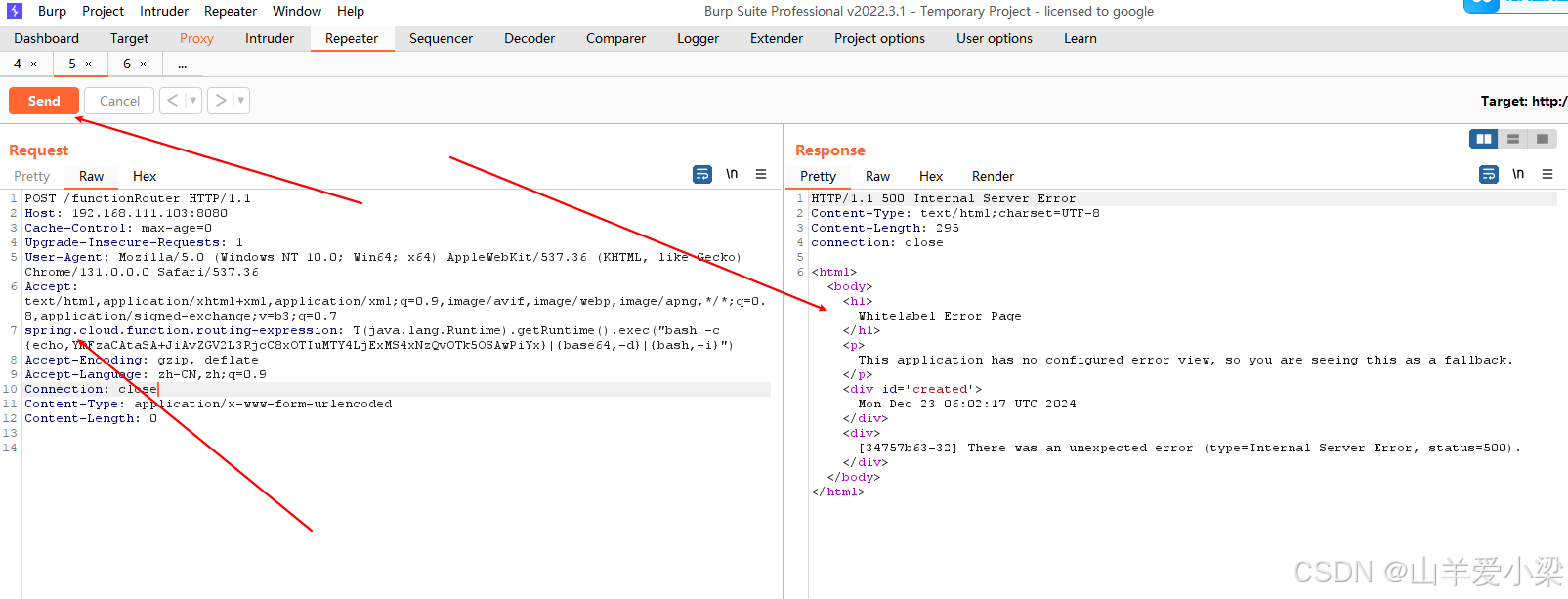The width and height of the screenshot is (1568, 599).
Task: Open the Project menu
Action: pyautogui.click(x=103, y=11)
